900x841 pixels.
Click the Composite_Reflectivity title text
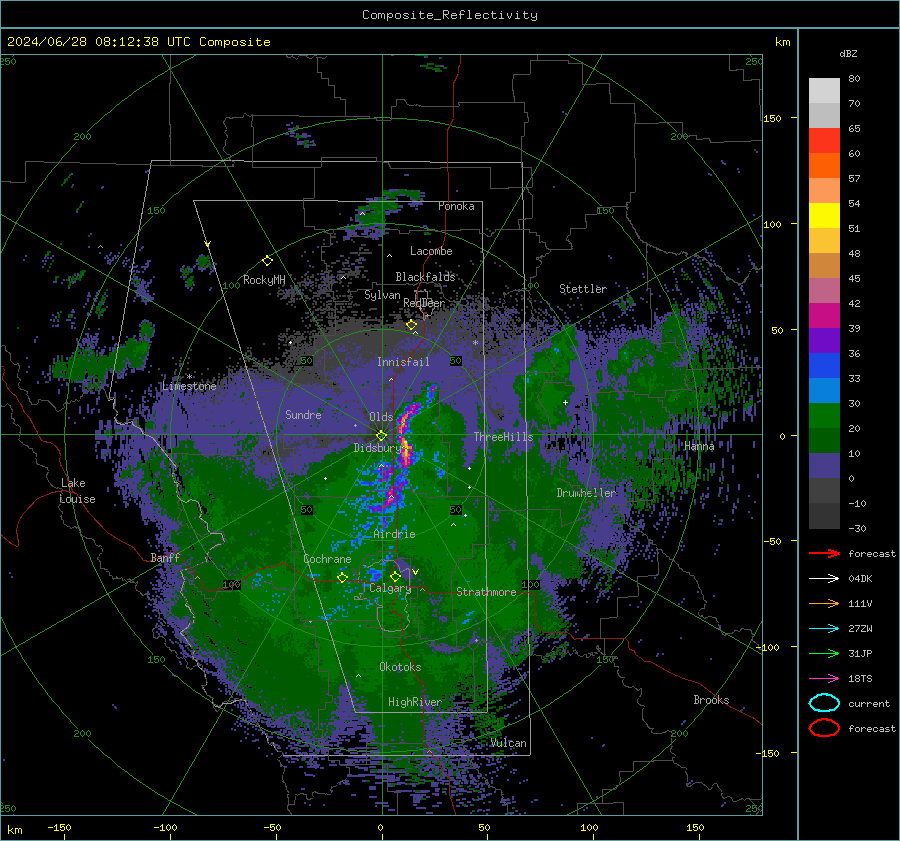[x=449, y=15]
